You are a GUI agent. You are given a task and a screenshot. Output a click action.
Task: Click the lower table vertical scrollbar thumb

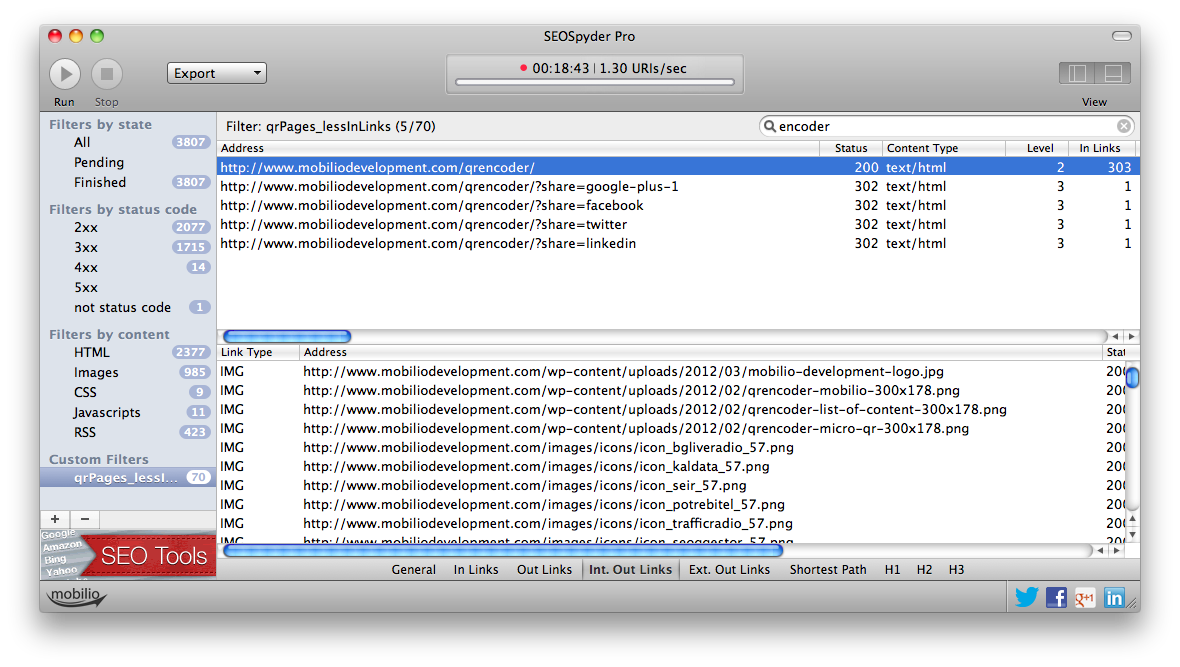point(1132,376)
